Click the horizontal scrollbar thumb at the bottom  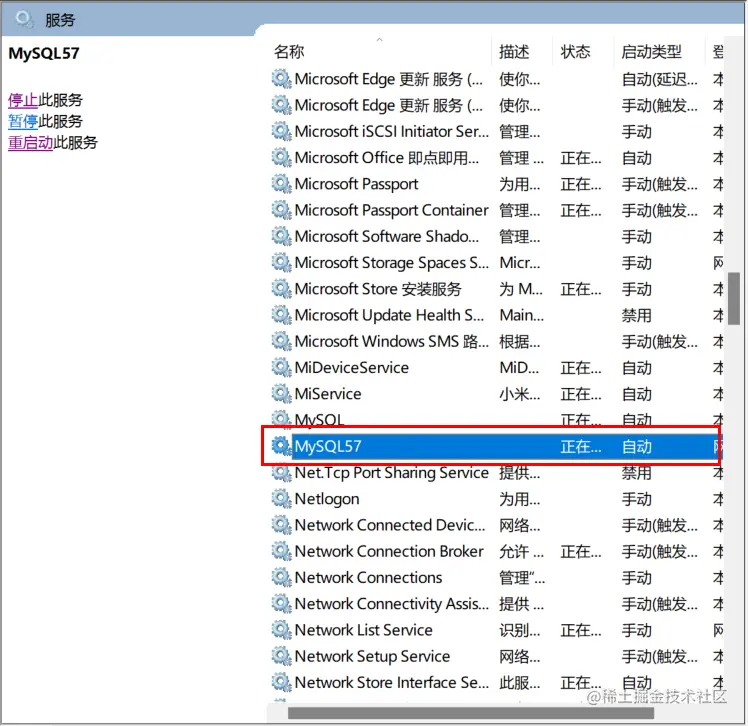click(x=471, y=713)
